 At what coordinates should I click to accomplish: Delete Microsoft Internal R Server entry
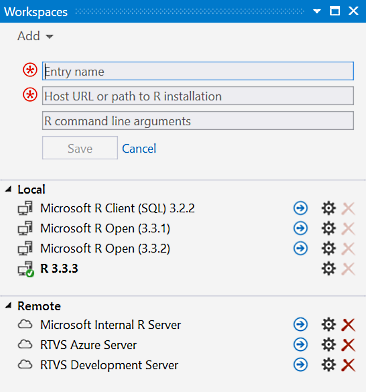[348, 325]
